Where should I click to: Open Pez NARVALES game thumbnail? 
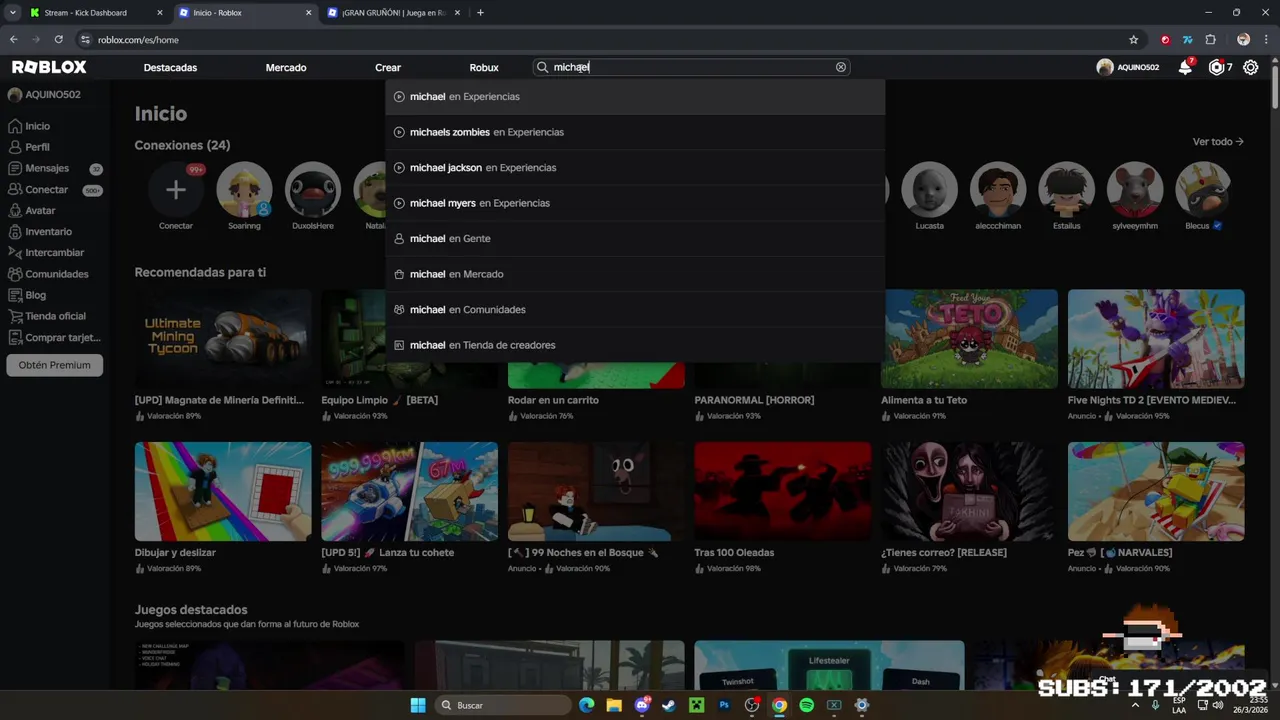click(1156, 492)
